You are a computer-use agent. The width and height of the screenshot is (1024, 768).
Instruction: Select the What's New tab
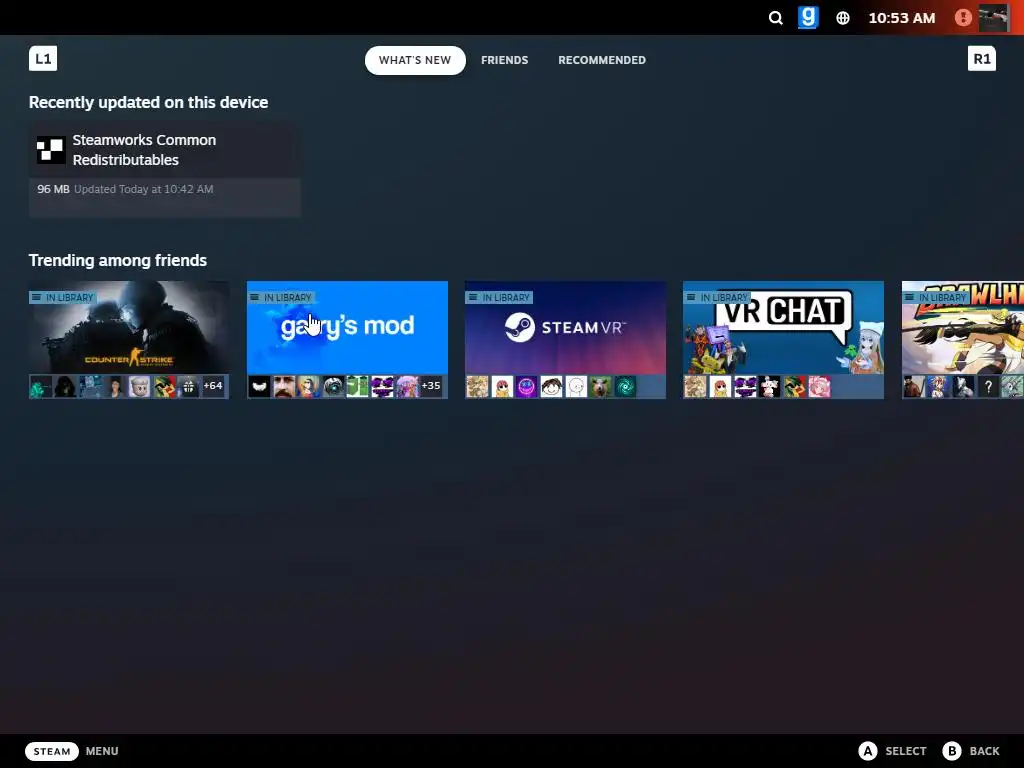point(415,60)
